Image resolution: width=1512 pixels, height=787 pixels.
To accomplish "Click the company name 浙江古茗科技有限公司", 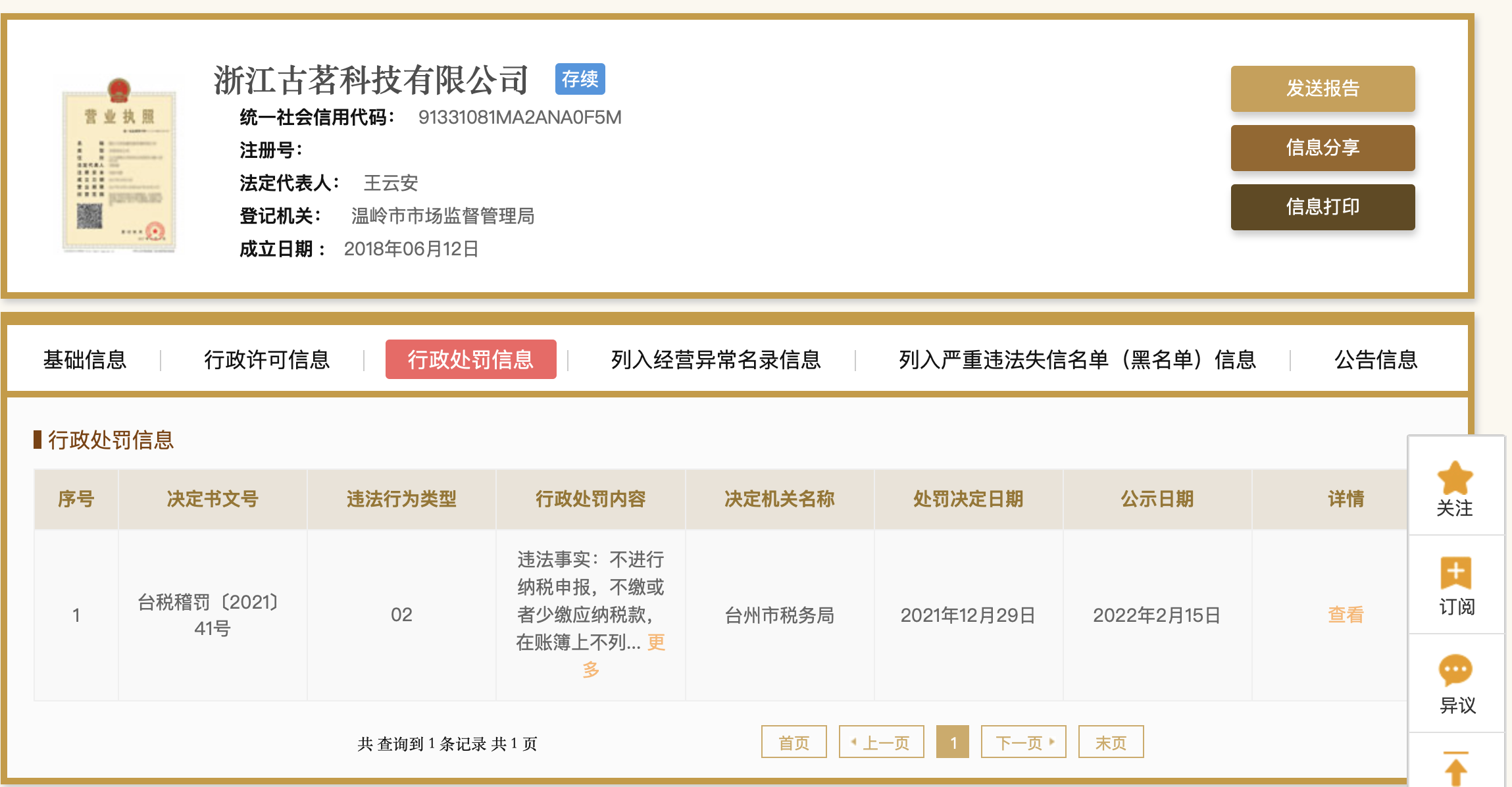I will [x=371, y=80].
